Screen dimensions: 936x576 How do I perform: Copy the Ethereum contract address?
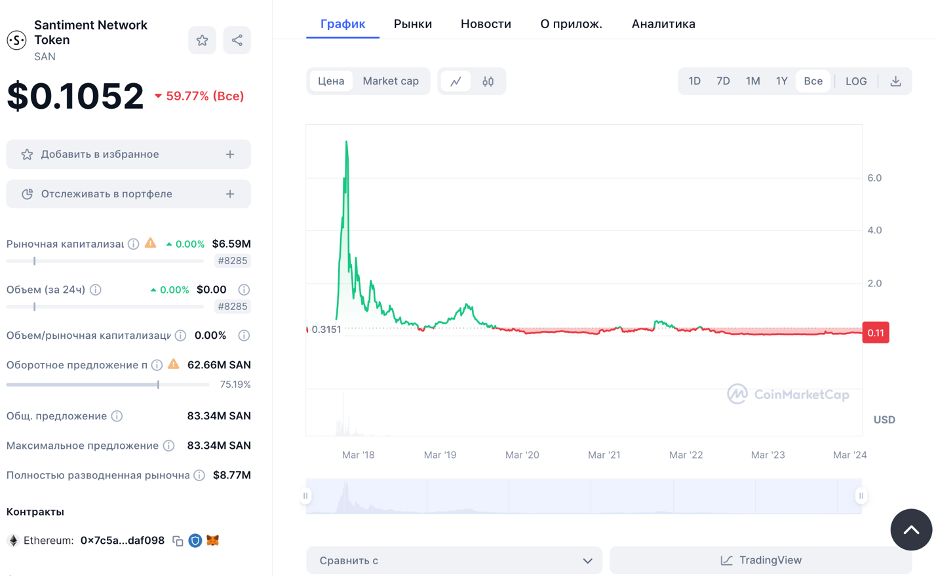point(178,541)
